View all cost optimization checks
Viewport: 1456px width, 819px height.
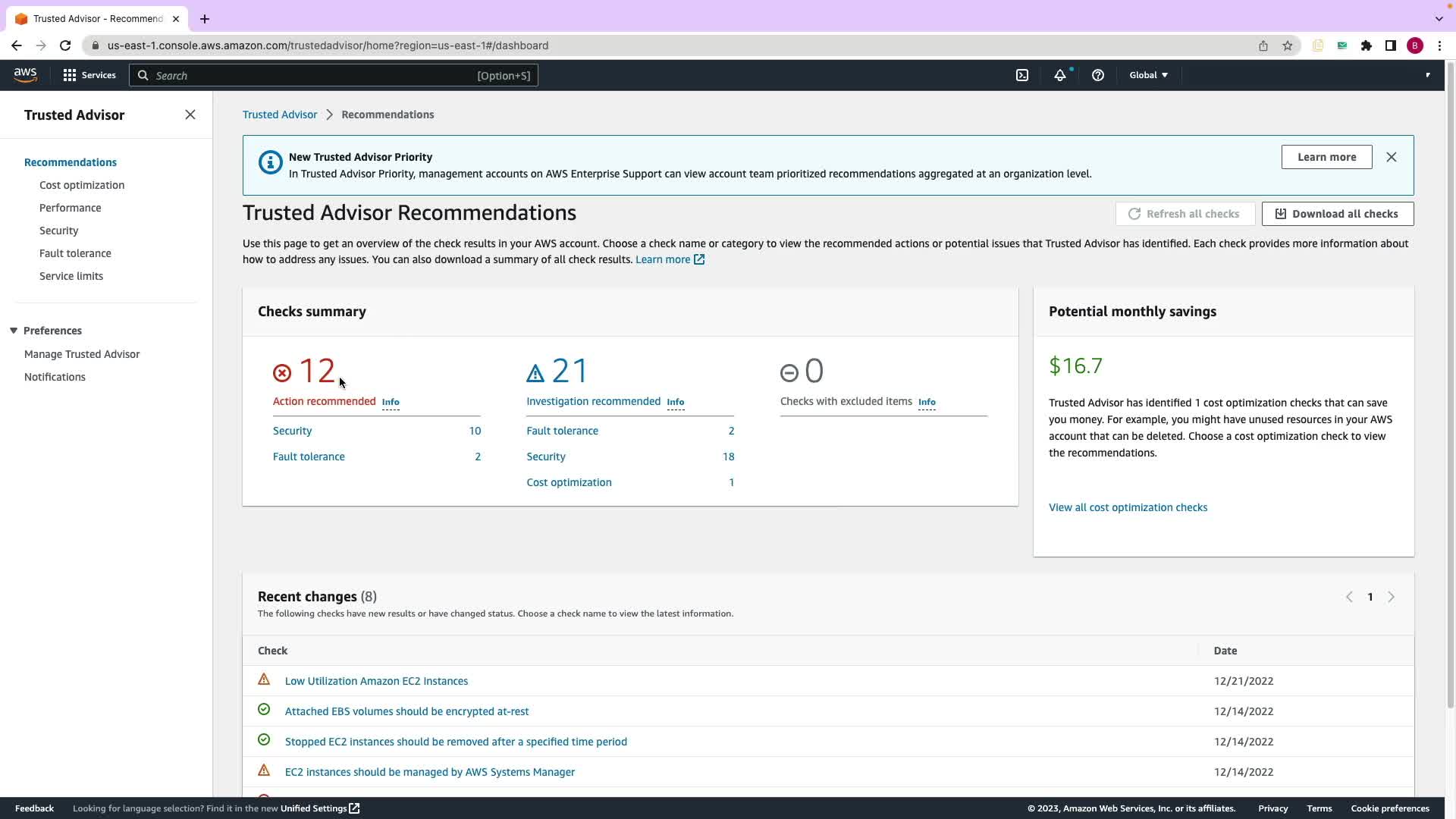(x=1128, y=507)
